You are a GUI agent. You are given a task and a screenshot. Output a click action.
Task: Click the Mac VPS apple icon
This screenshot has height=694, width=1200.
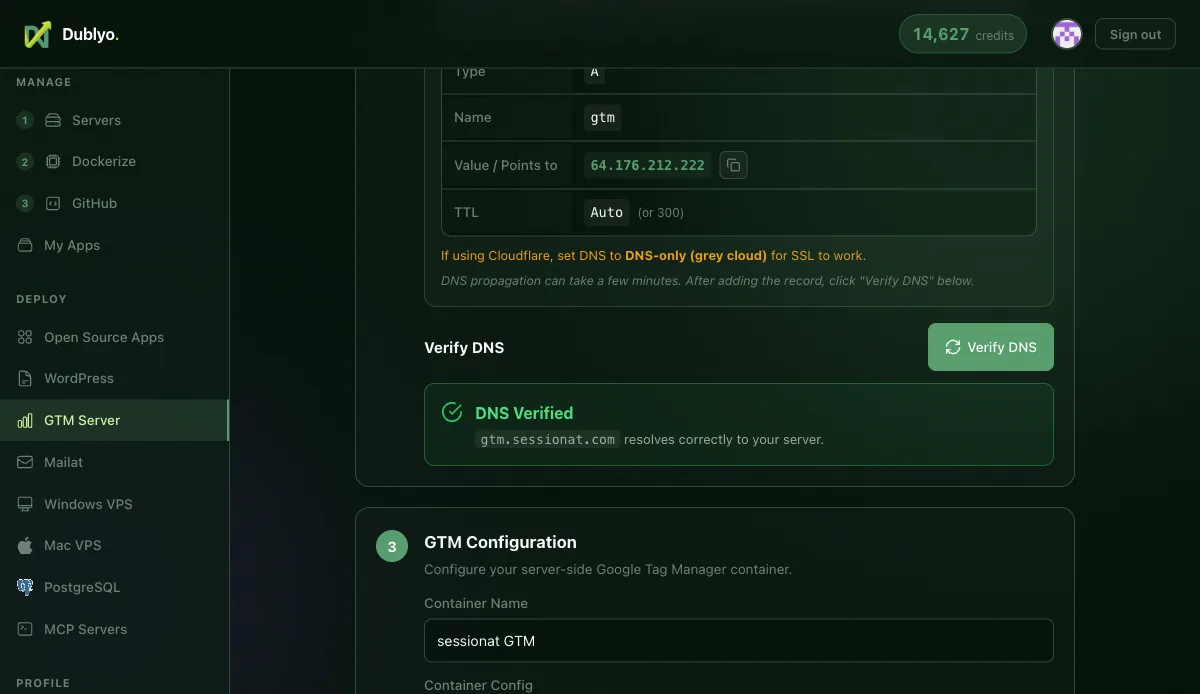25,545
